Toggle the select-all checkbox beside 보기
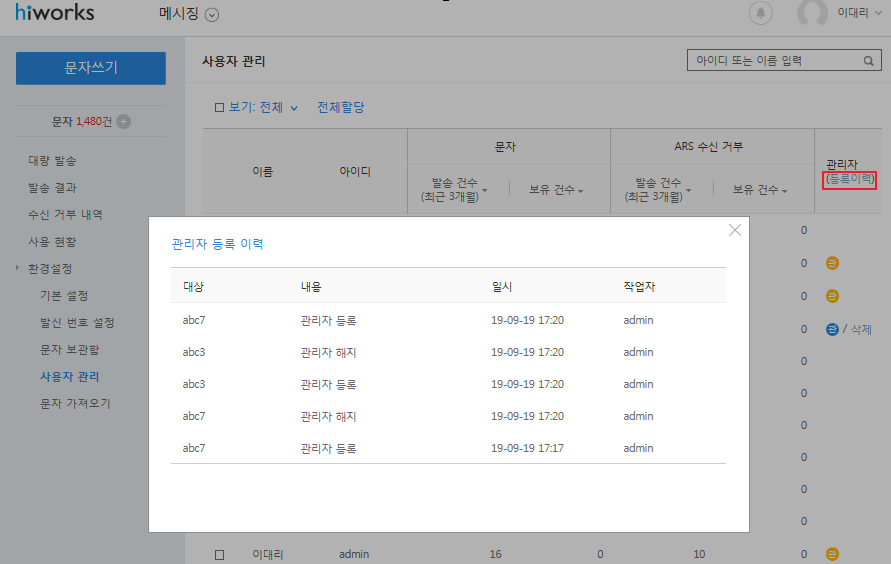 220,108
